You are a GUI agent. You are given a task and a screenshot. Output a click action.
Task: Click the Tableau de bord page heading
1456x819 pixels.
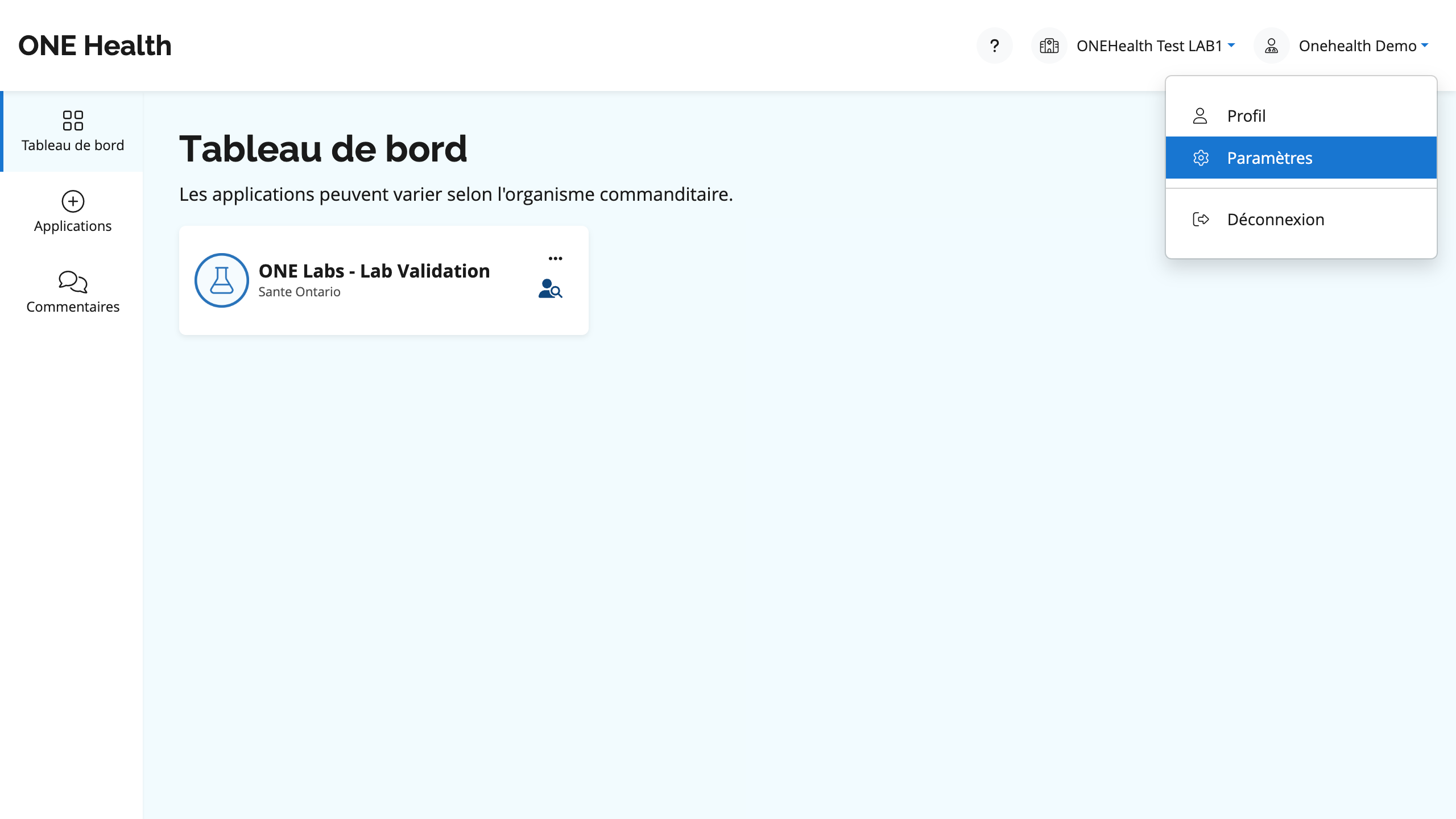pos(323,149)
